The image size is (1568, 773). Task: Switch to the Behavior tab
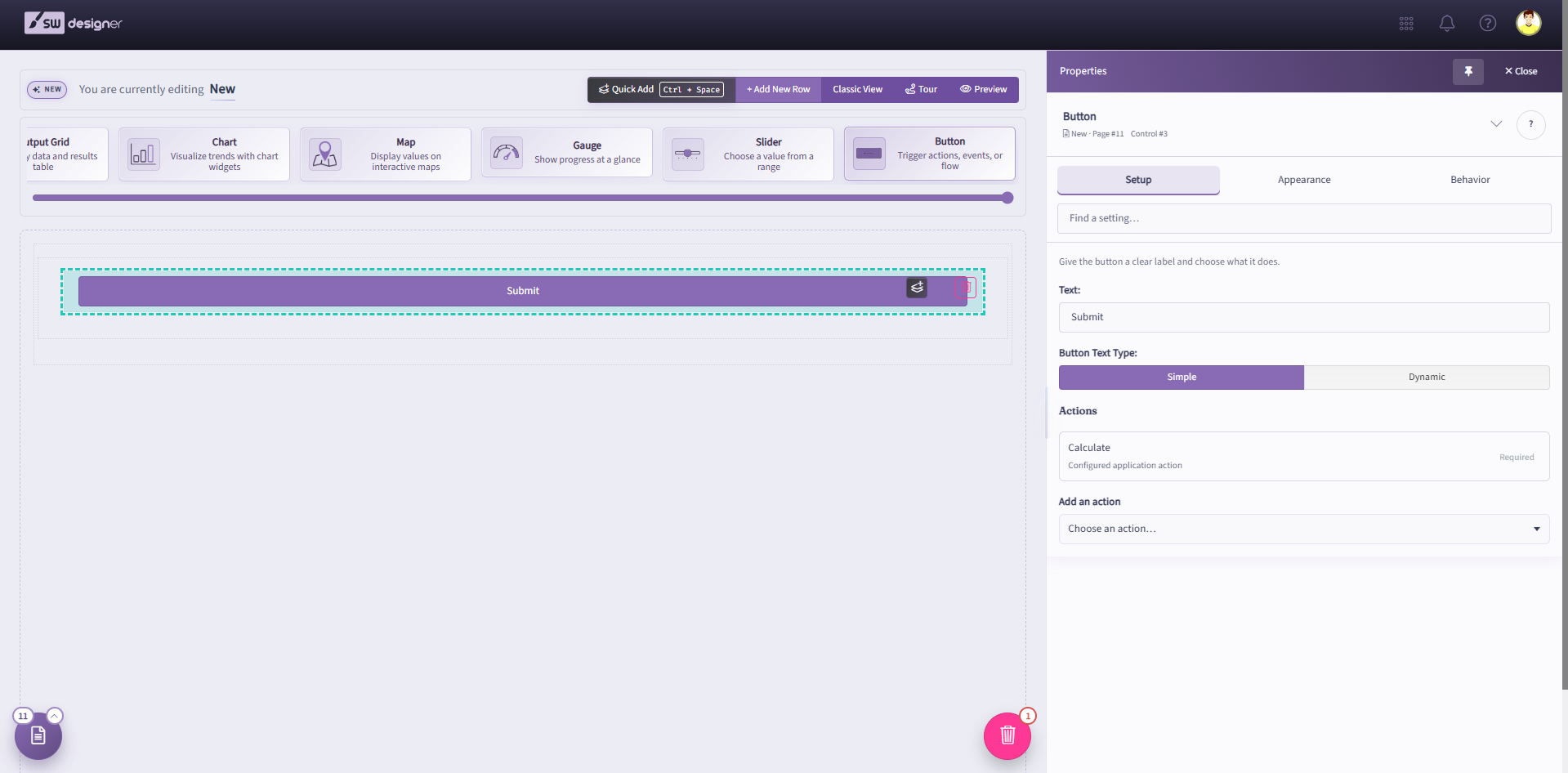[1470, 181]
